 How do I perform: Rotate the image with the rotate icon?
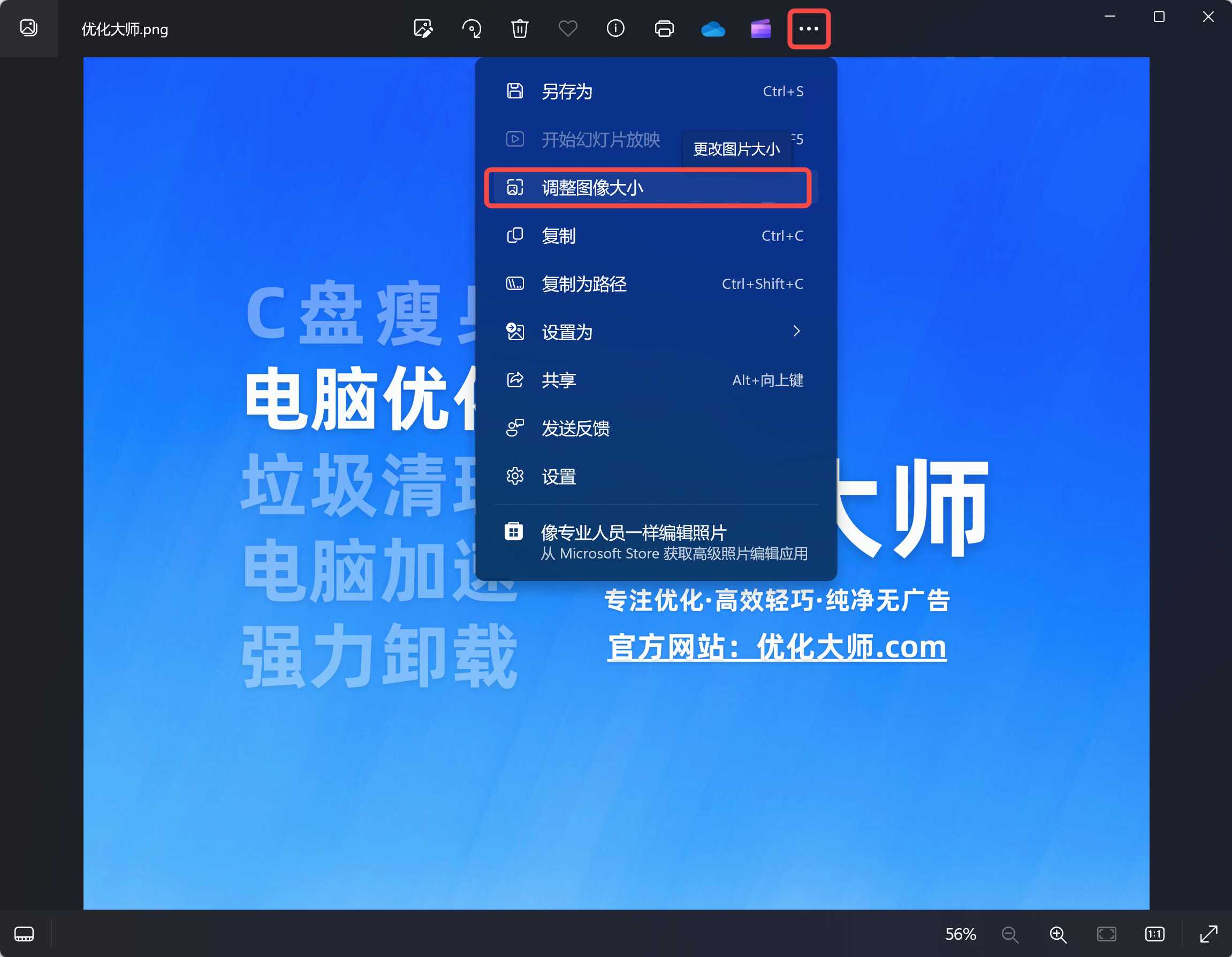pos(471,28)
